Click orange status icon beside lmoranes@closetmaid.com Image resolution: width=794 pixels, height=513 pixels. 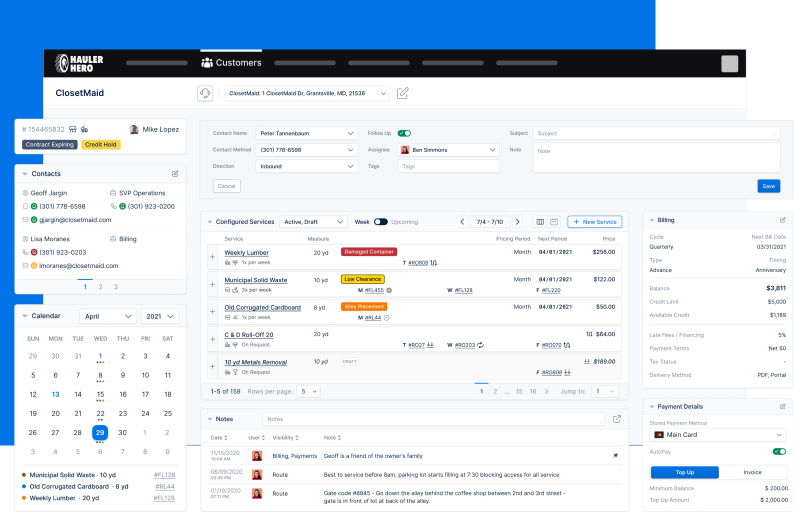34,266
